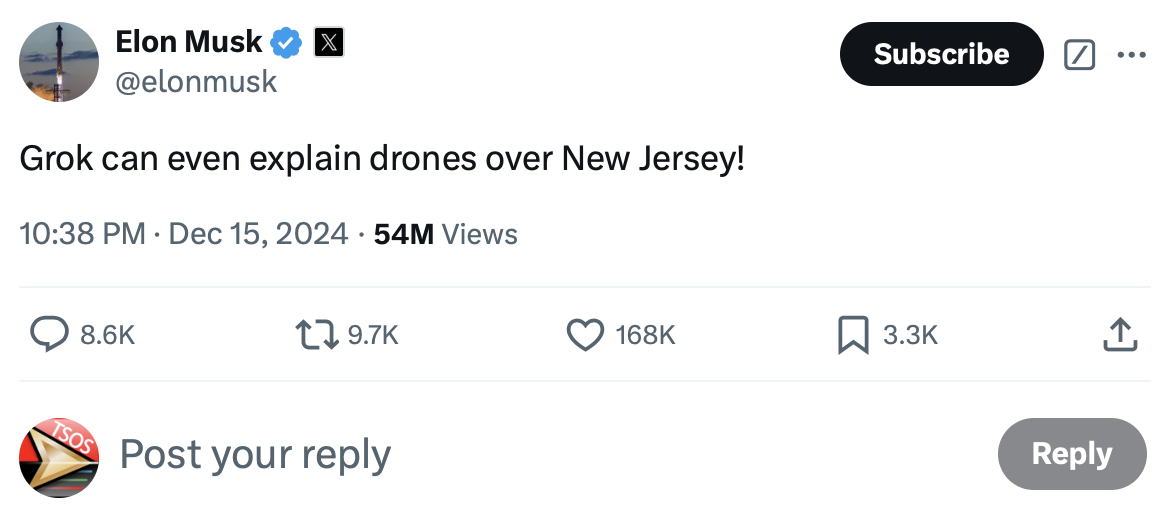The width and height of the screenshot is (1176, 516).
Task: Click the Grok slash-square icon
Action: (x=1079, y=55)
